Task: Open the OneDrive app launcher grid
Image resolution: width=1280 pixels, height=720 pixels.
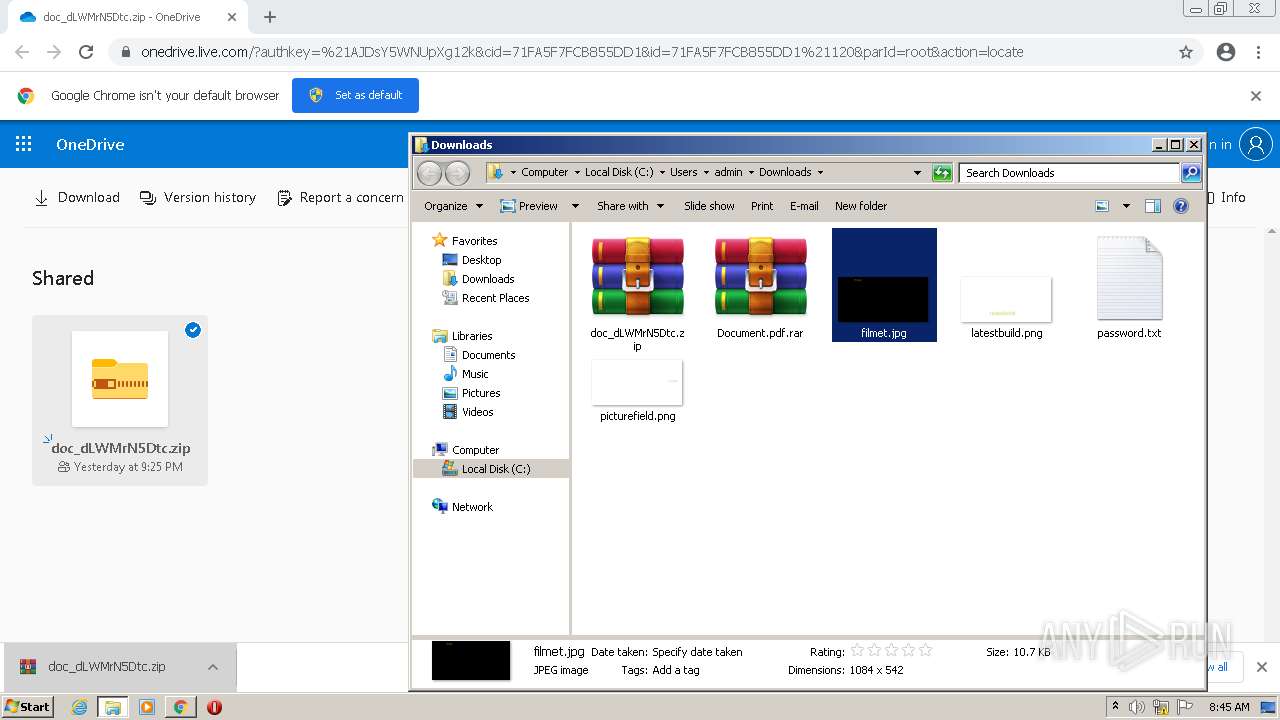Action: coord(24,144)
